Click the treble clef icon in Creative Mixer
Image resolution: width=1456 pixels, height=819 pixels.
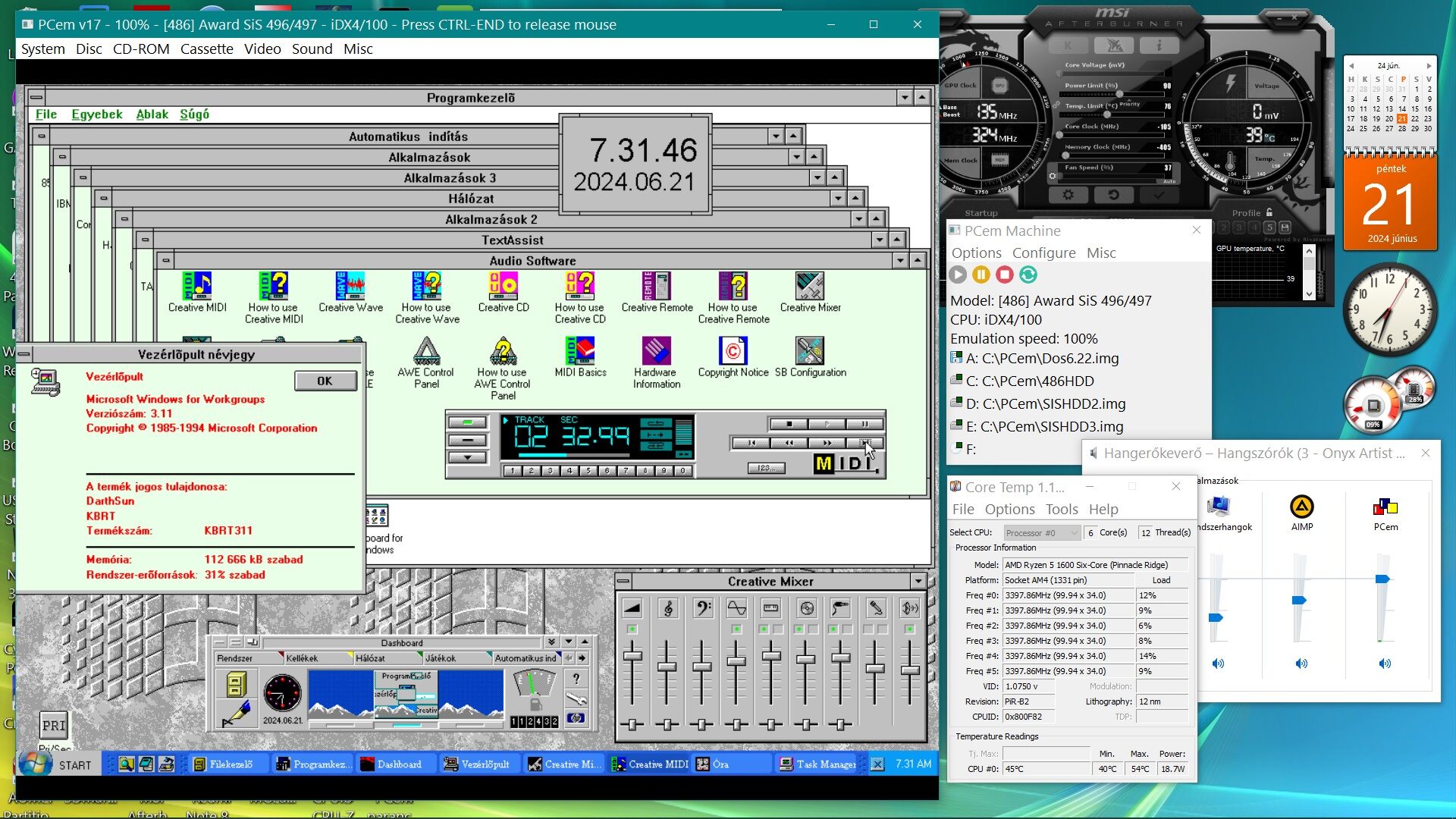pos(667,608)
